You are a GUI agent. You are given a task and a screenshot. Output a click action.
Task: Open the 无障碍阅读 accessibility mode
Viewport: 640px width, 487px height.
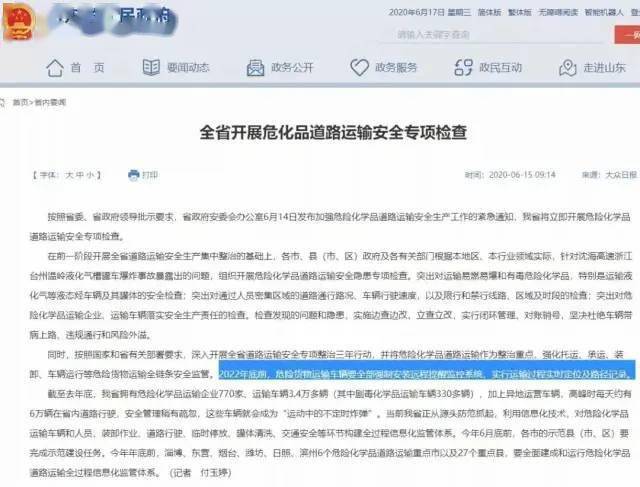pyautogui.click(x=558, y=13)
